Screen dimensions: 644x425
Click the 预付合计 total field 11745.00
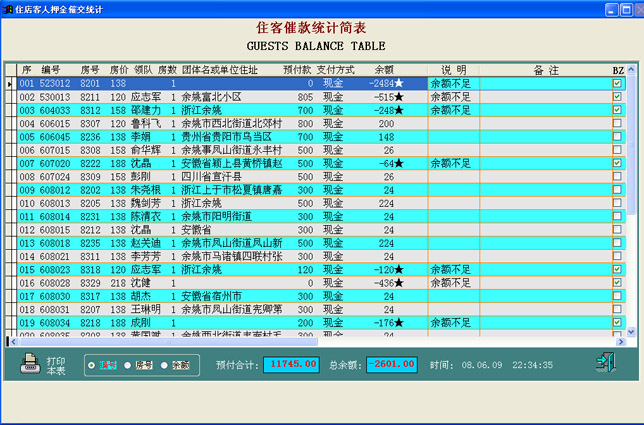click(292, 365)
